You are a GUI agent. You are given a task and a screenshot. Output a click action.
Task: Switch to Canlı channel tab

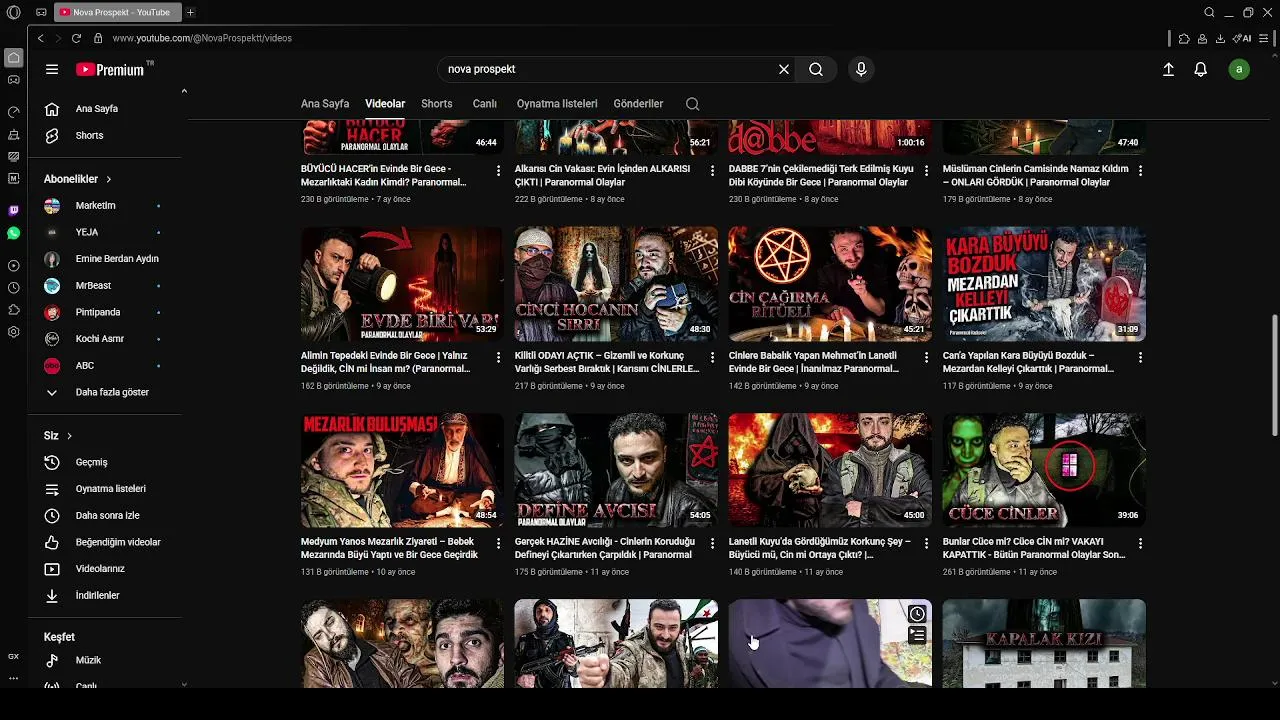click(x=485, y=104)
